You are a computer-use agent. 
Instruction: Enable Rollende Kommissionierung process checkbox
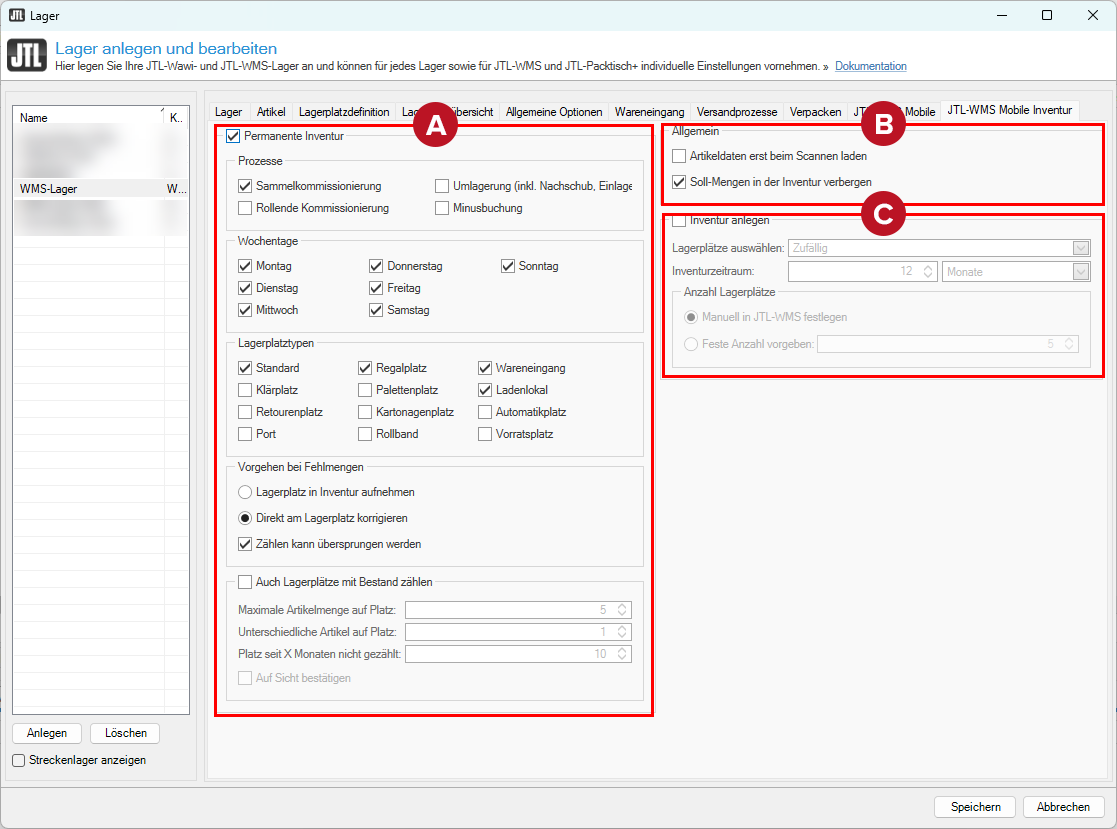(245, 208)
